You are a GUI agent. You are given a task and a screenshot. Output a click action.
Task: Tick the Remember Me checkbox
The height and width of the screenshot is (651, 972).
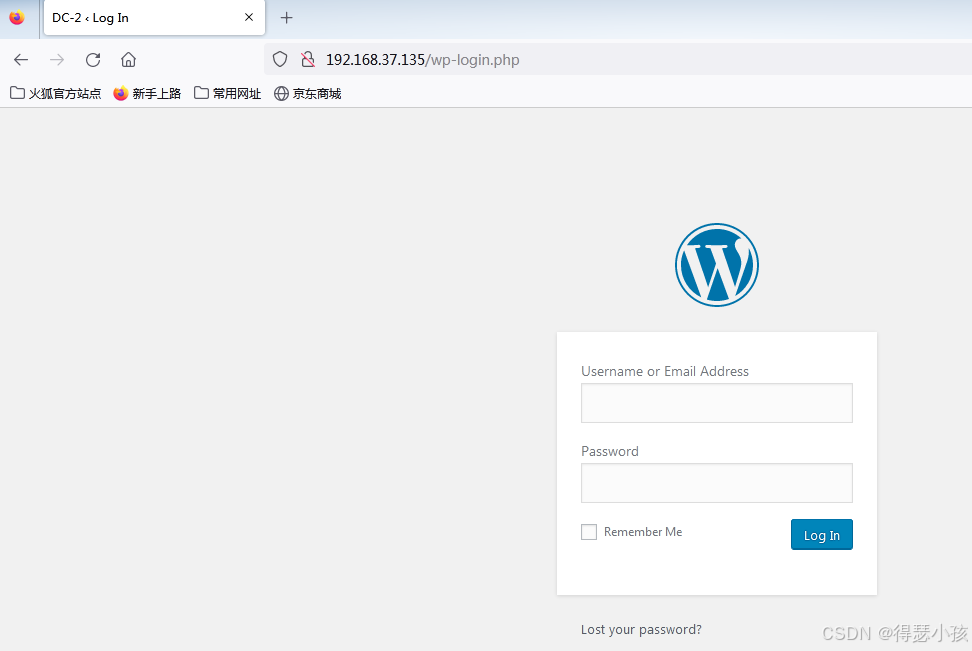tap(589, 532)
